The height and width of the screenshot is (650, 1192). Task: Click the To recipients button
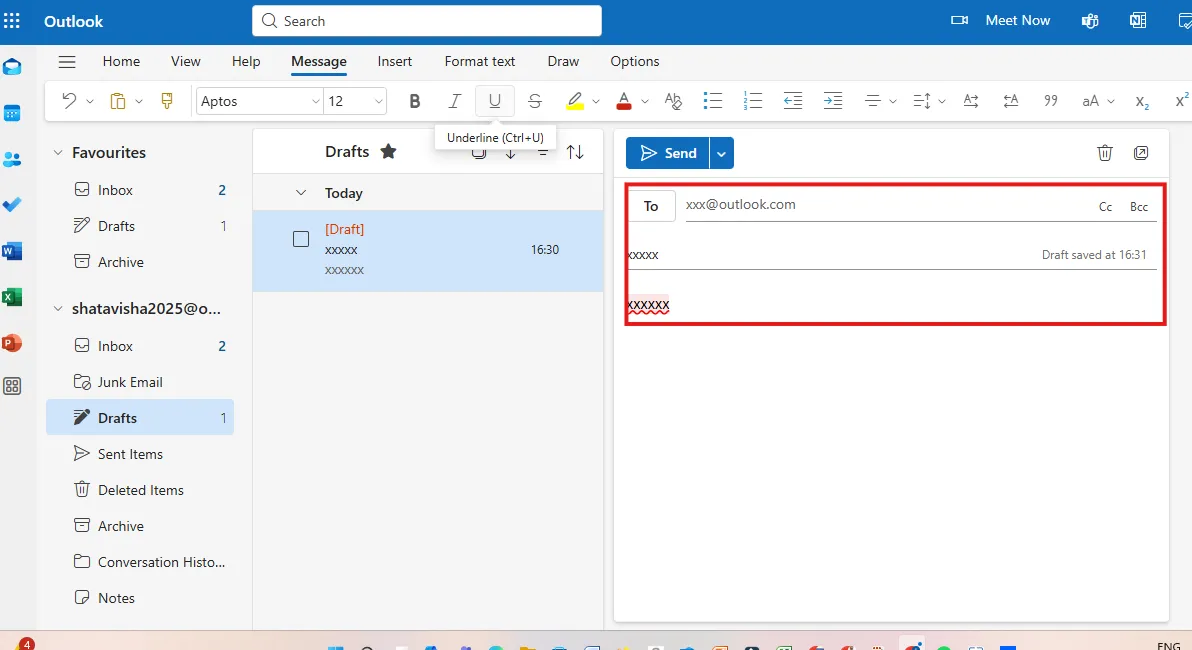(x=651, y=206)
